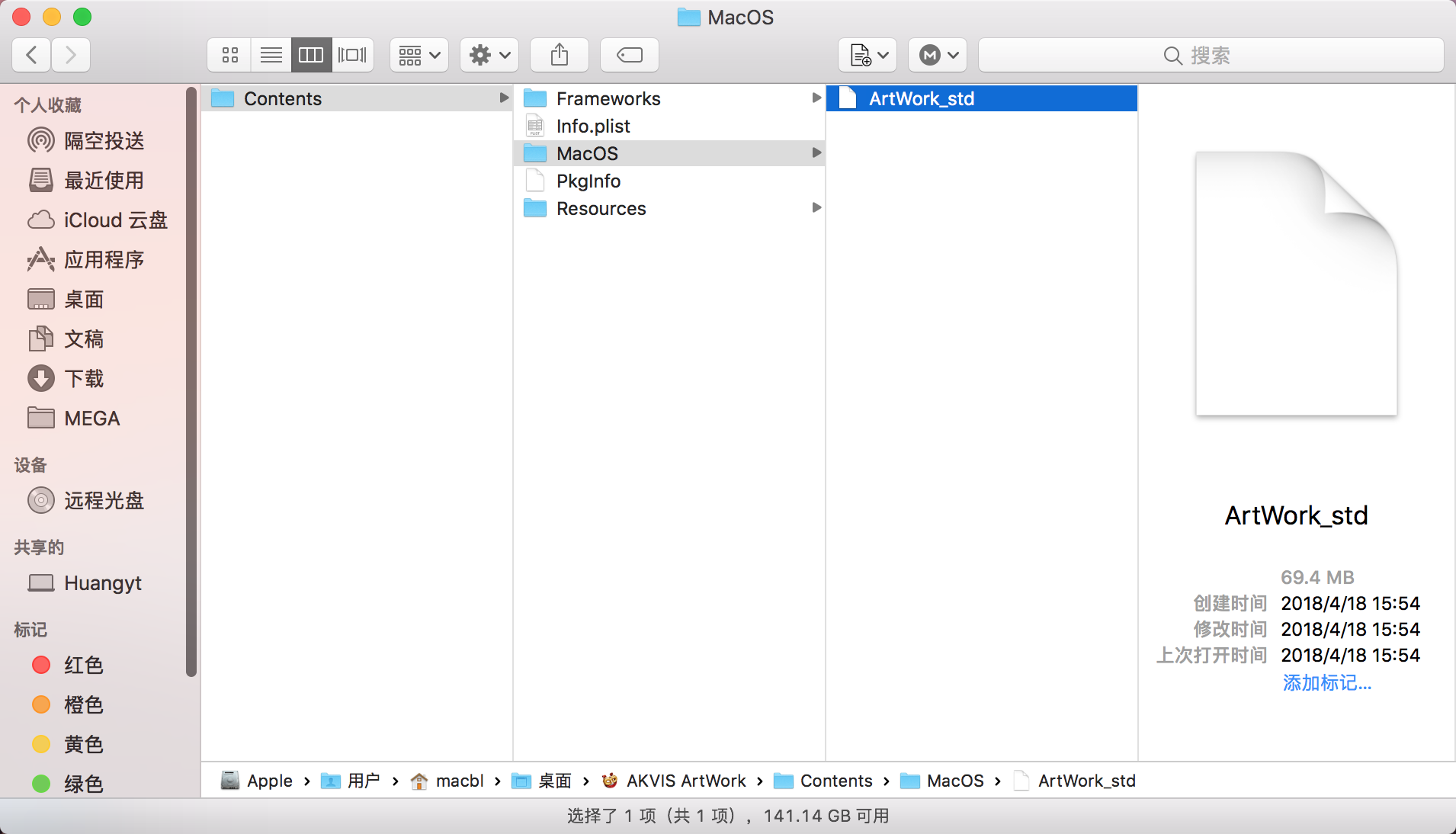Open the Downloads folder in sidebar
The image size is (1456, 834).
coord(84,379)
